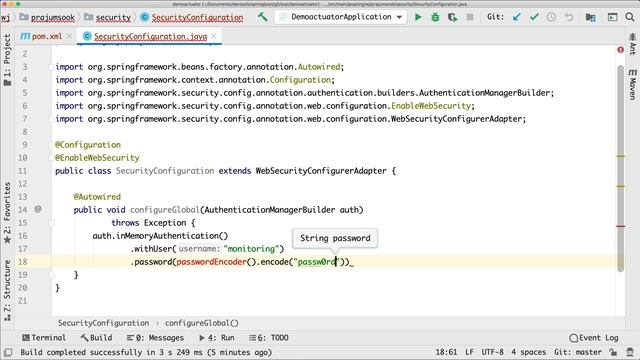Click the security breadcrumb folder
Screen dimensions: 640x360
pos(108,18)
